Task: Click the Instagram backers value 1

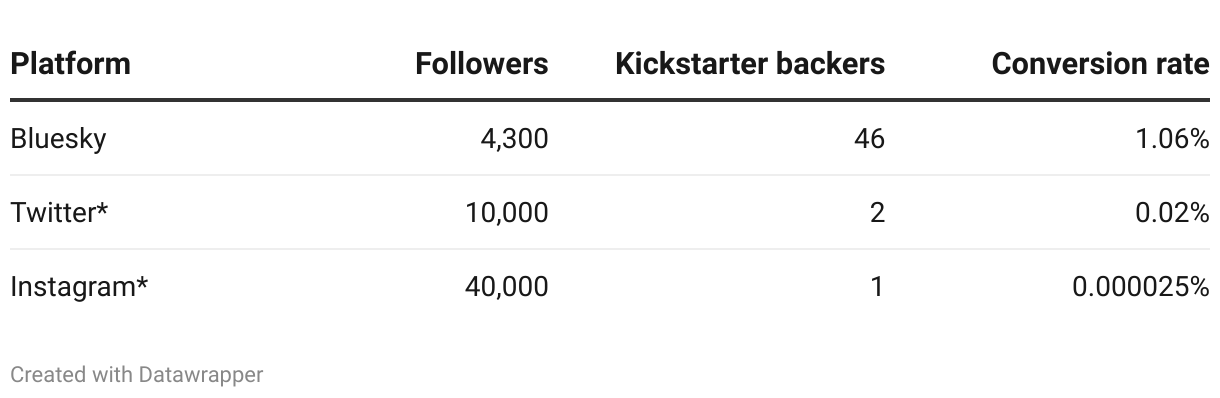Action: [x=878, y=287]
